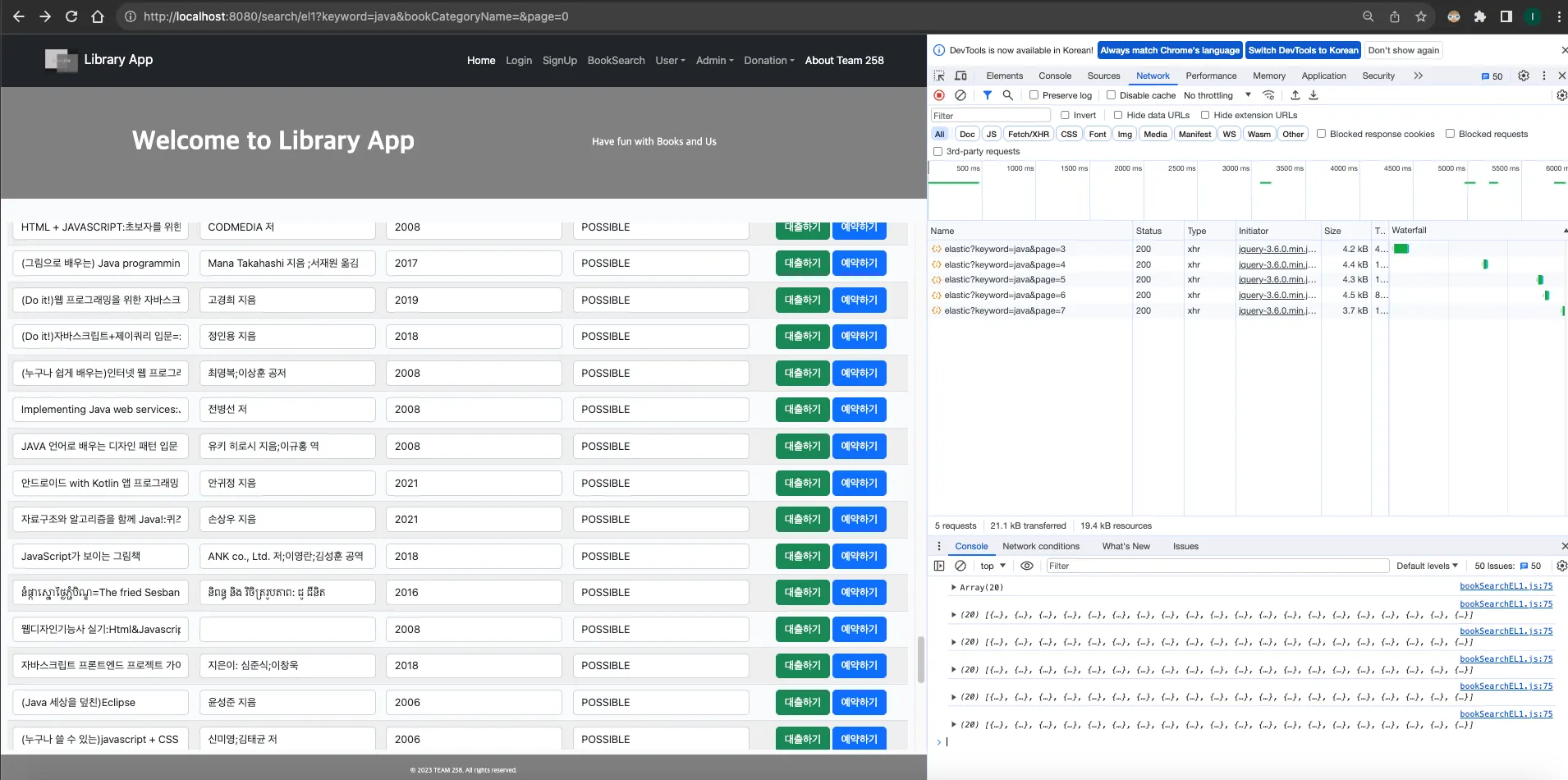Viewport: 1568px width, 780px height.
Task: Clear the console output
Action: tap(961, 566)
